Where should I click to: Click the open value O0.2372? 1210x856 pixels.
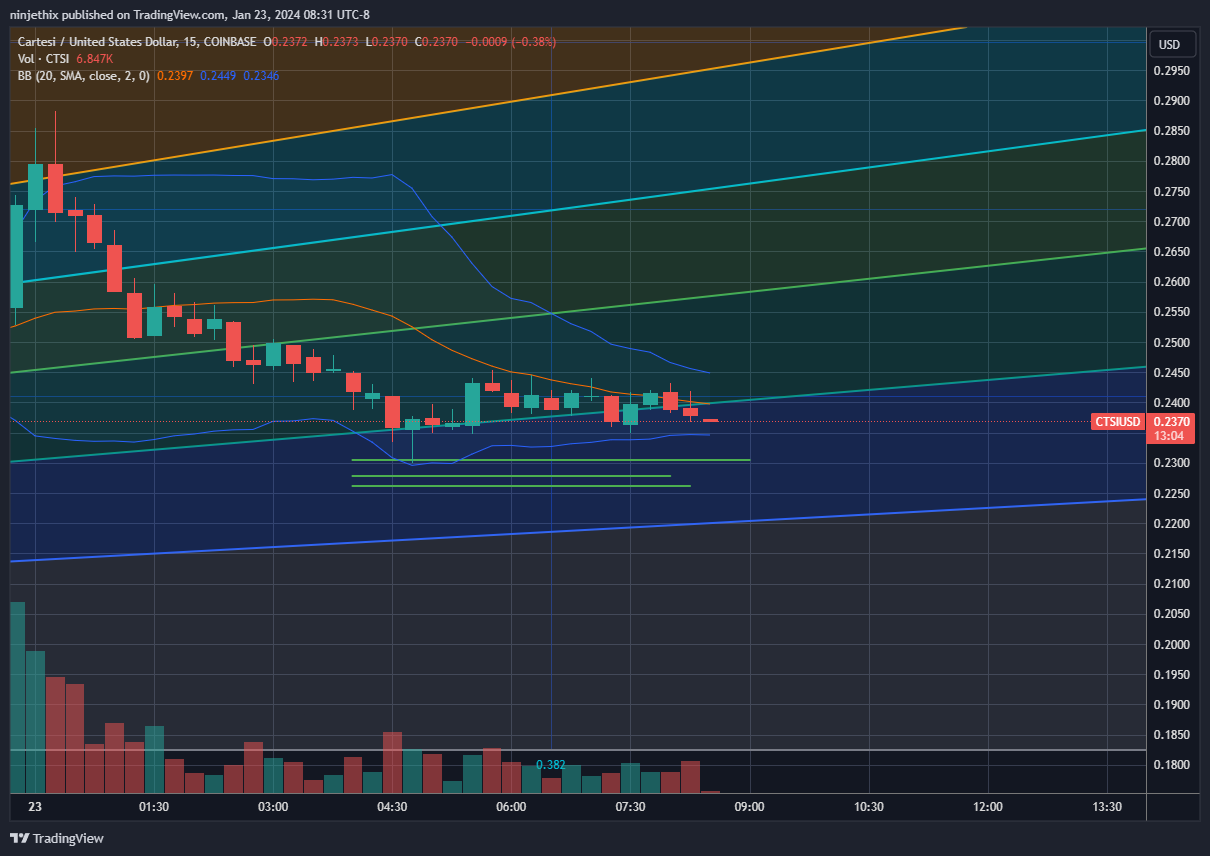285,42
